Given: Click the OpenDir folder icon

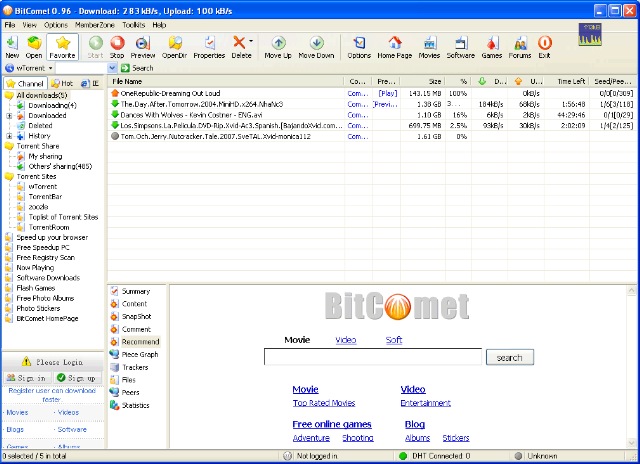Looking at the screenshot, I should click(x=175, y=43).
